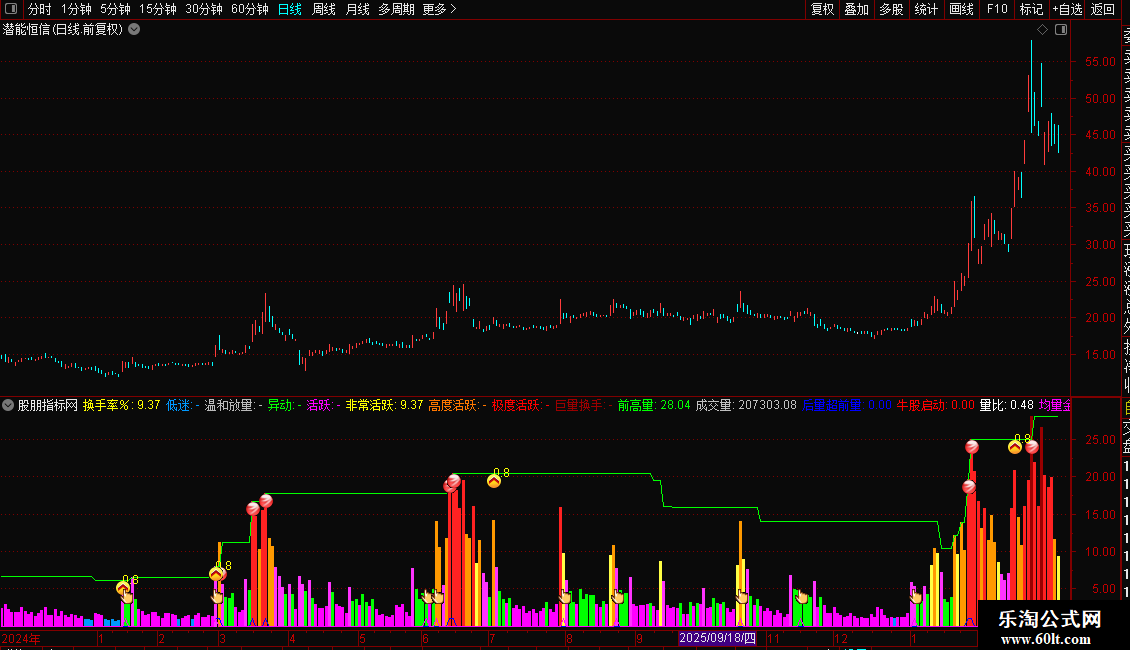Click the yellow arrow 0.8 marker near volume 25.00
1130x650 pixels.
[1015, 447]
